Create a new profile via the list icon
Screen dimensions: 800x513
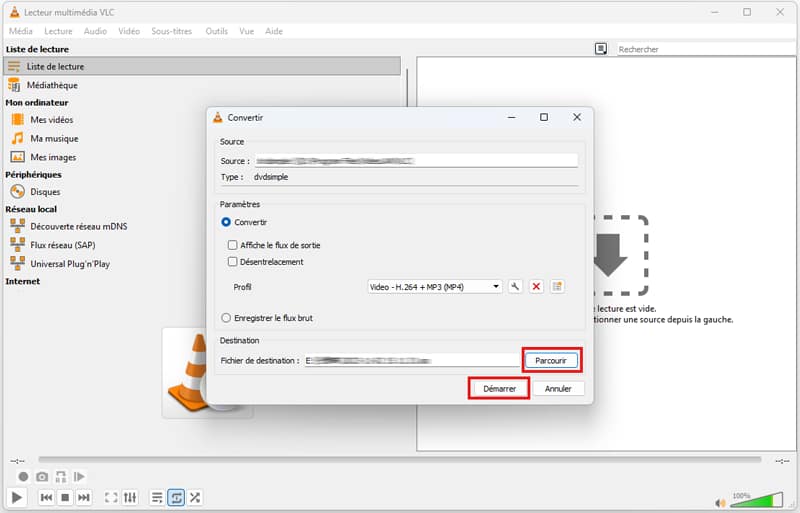click(x=557, y=287)
